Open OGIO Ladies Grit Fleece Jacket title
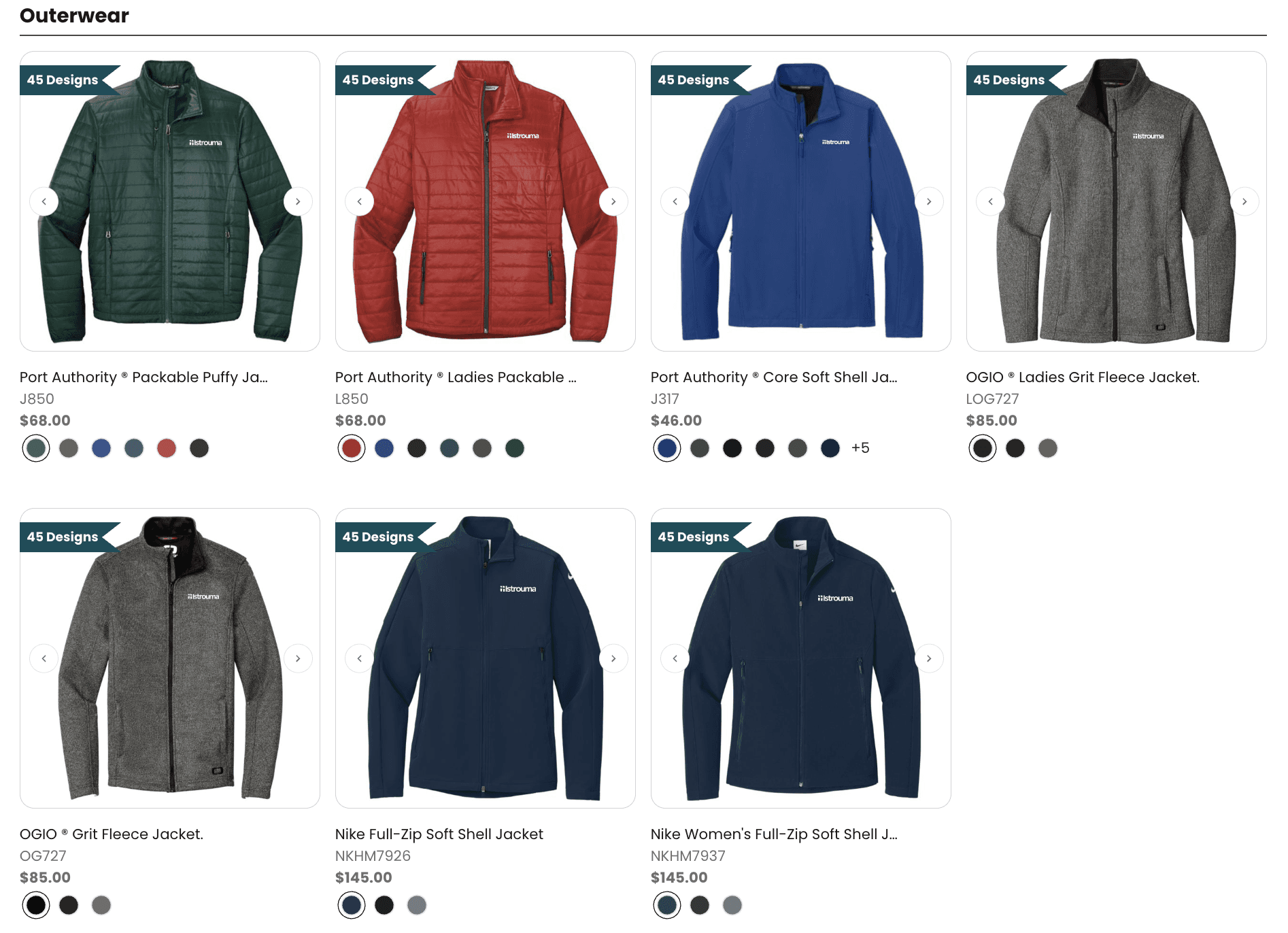The image size is (1288, 933). (x=1083, y=377)
